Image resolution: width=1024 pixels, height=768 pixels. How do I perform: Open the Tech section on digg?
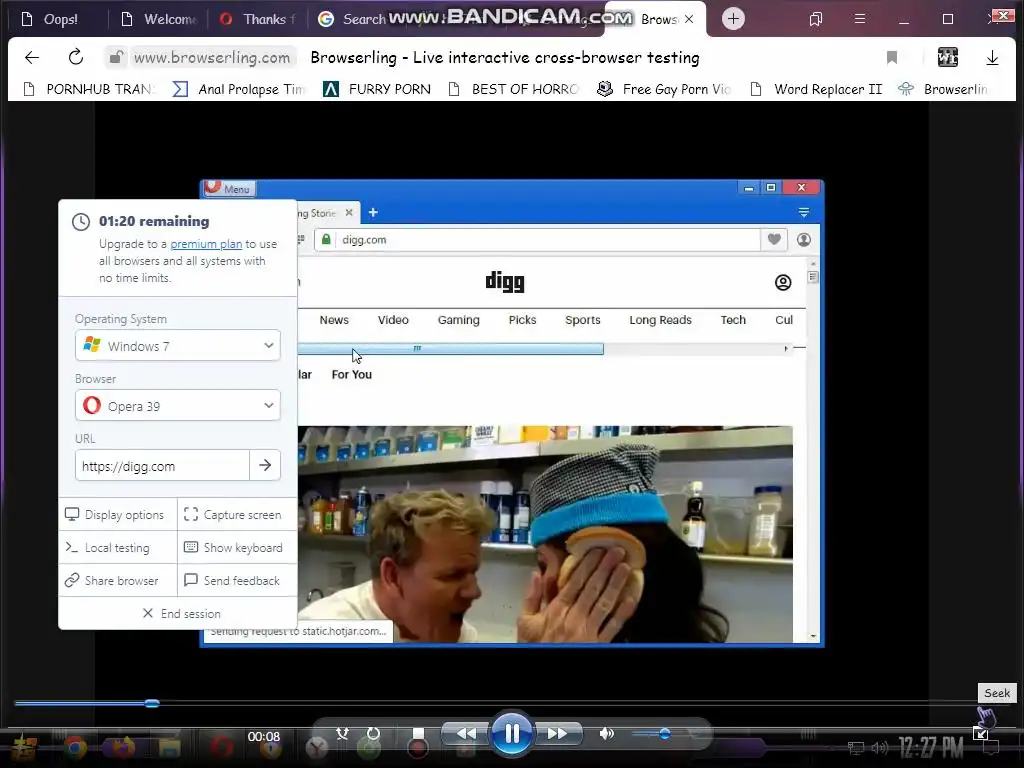(733, 320)
